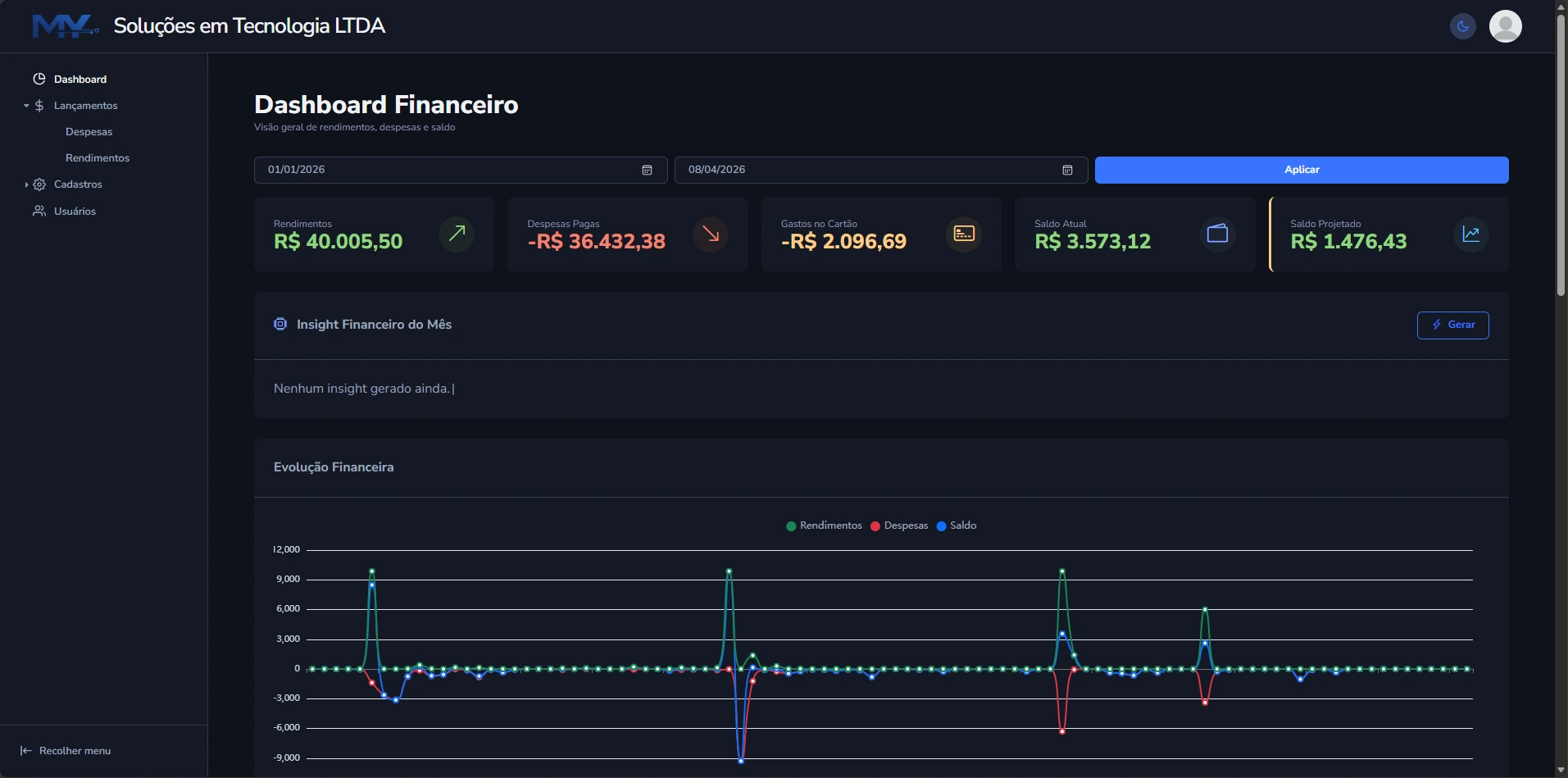Toggle Despesas series in chart legend
The width and height of the screenshot is (1568, 778).
click(899, 525)
